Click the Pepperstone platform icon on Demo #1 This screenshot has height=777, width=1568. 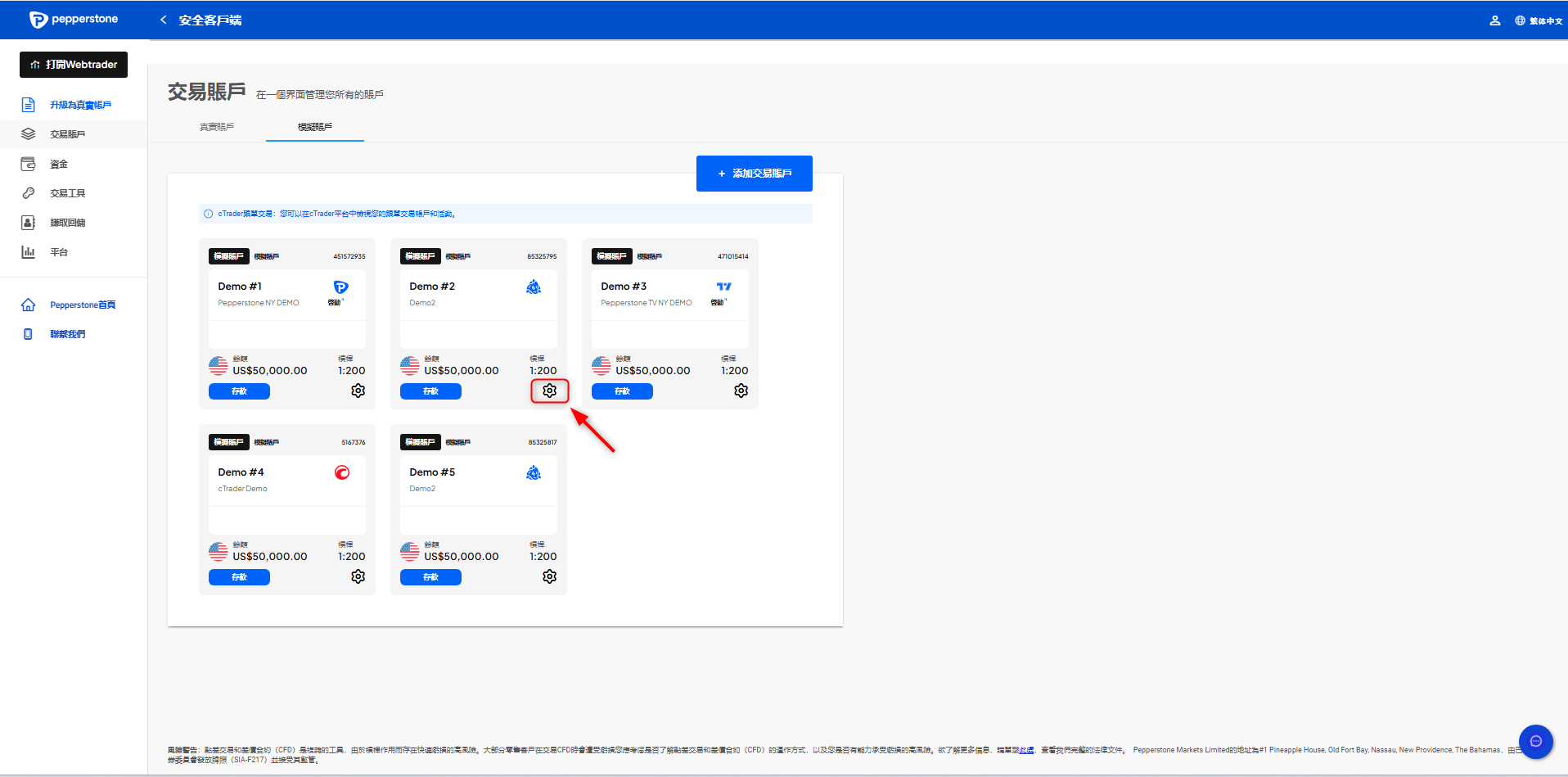[x=340, y=287]
